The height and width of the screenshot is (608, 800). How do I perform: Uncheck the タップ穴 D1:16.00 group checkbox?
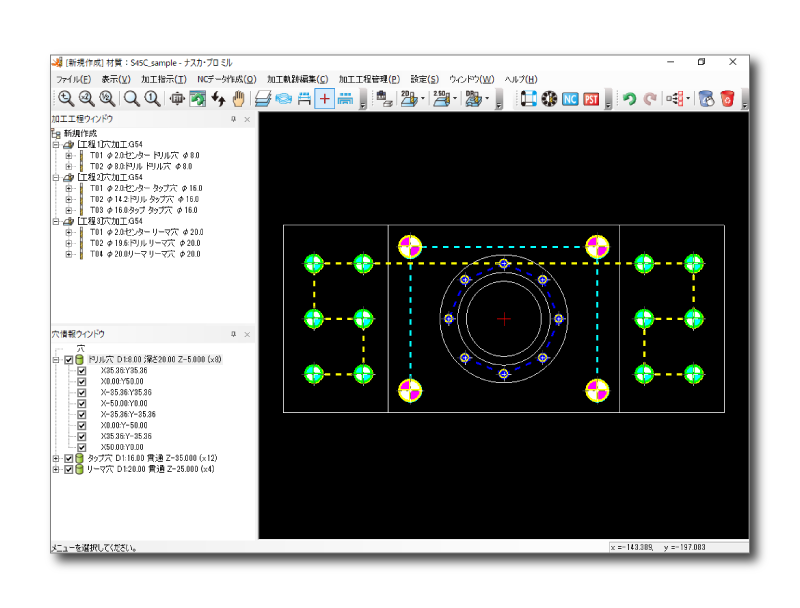(x=69, y=459)
